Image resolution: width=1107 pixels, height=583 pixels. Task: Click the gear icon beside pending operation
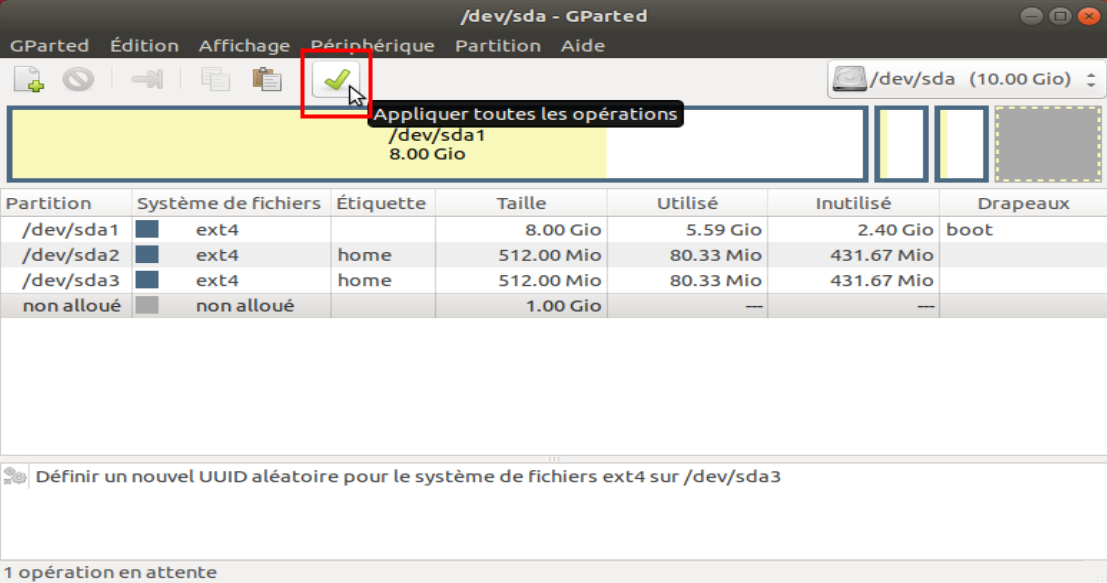tap(15, 477)
